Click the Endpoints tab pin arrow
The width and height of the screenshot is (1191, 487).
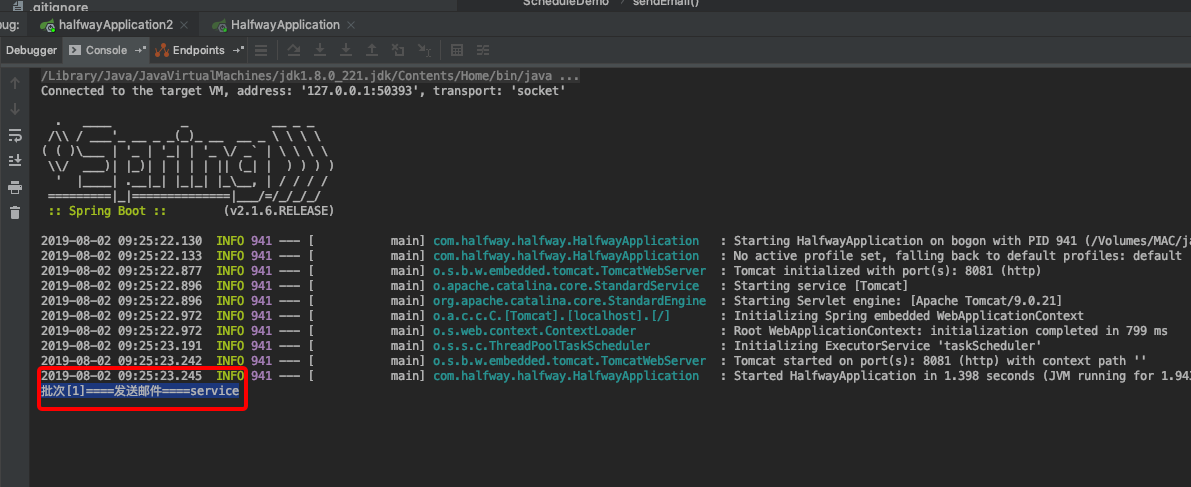[237, 50]
